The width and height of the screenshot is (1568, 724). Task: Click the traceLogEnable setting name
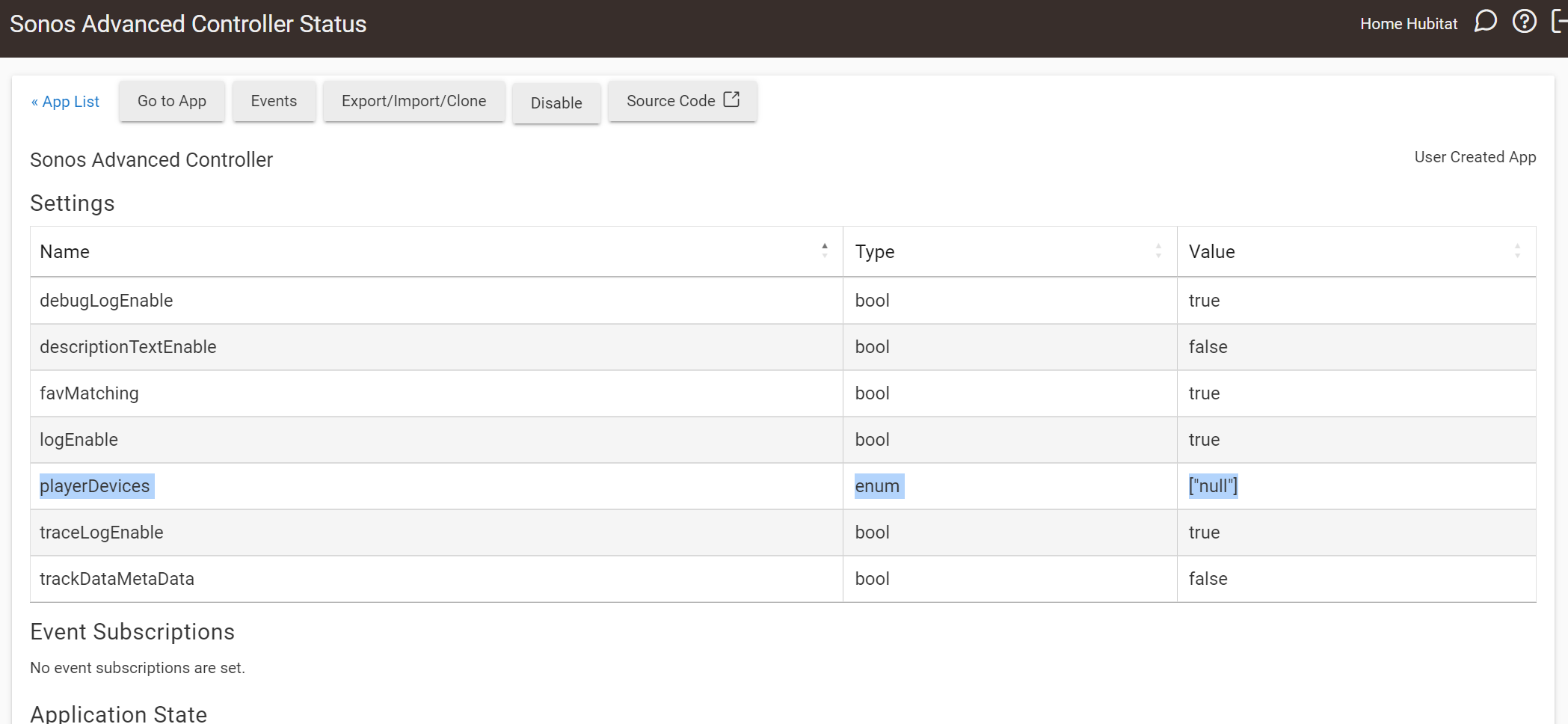pyautogui.click(x=102, y=533)
